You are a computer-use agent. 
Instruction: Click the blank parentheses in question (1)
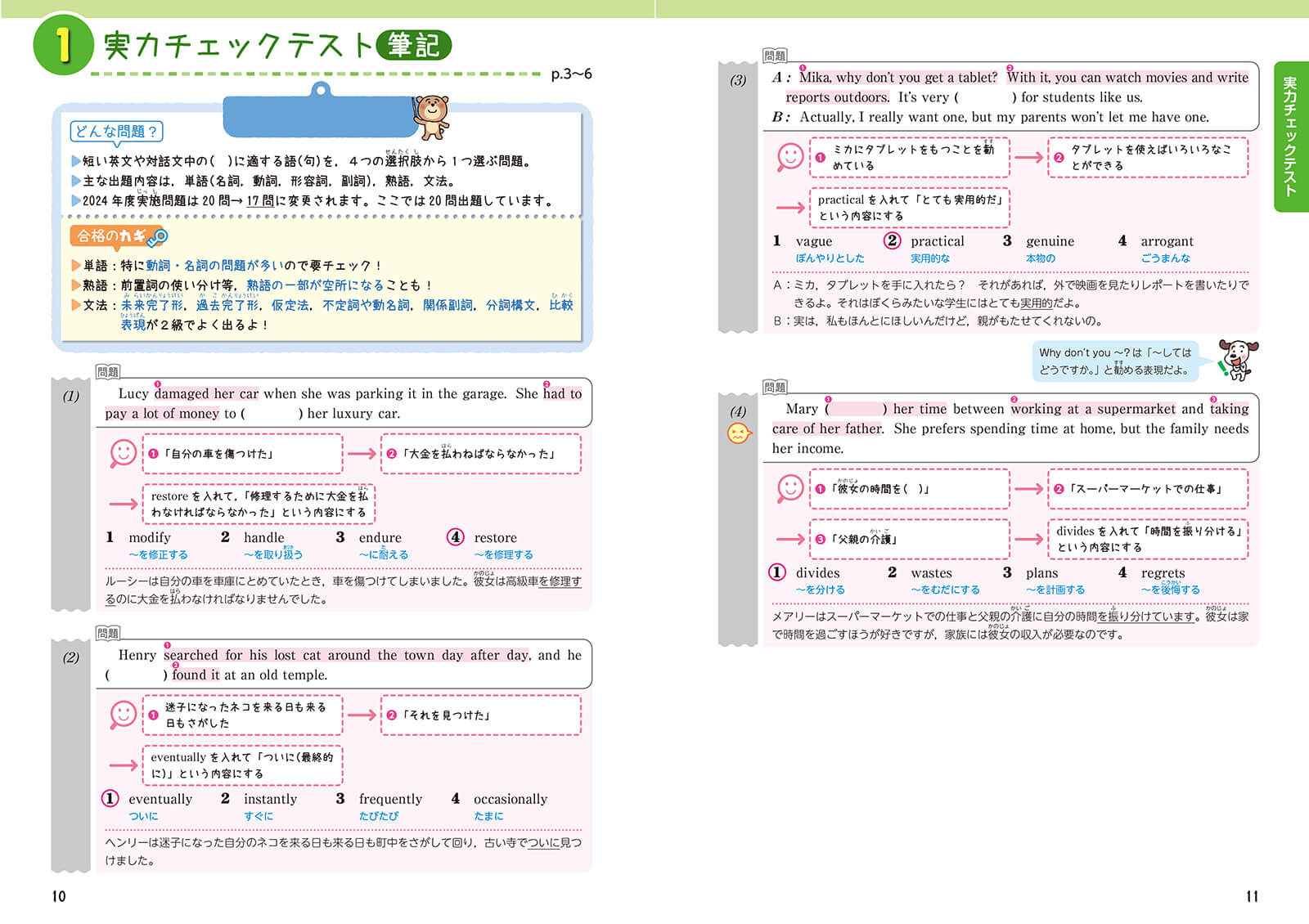tap(272, 414)
